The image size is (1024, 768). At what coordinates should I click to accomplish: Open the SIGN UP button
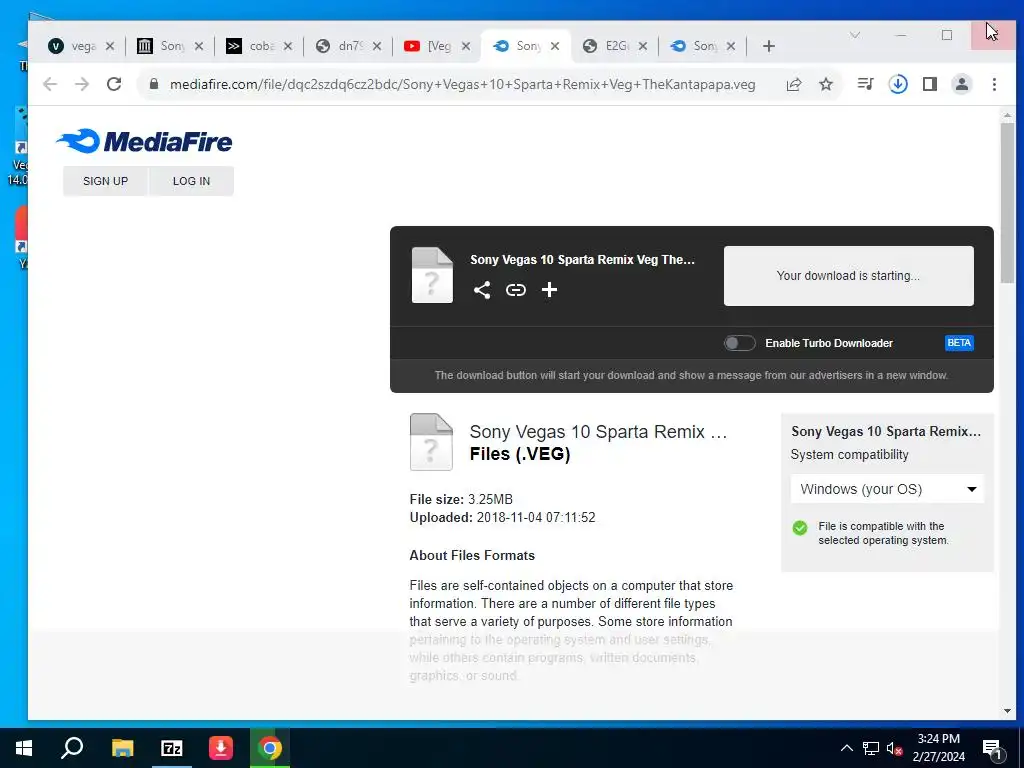(105, 181)
